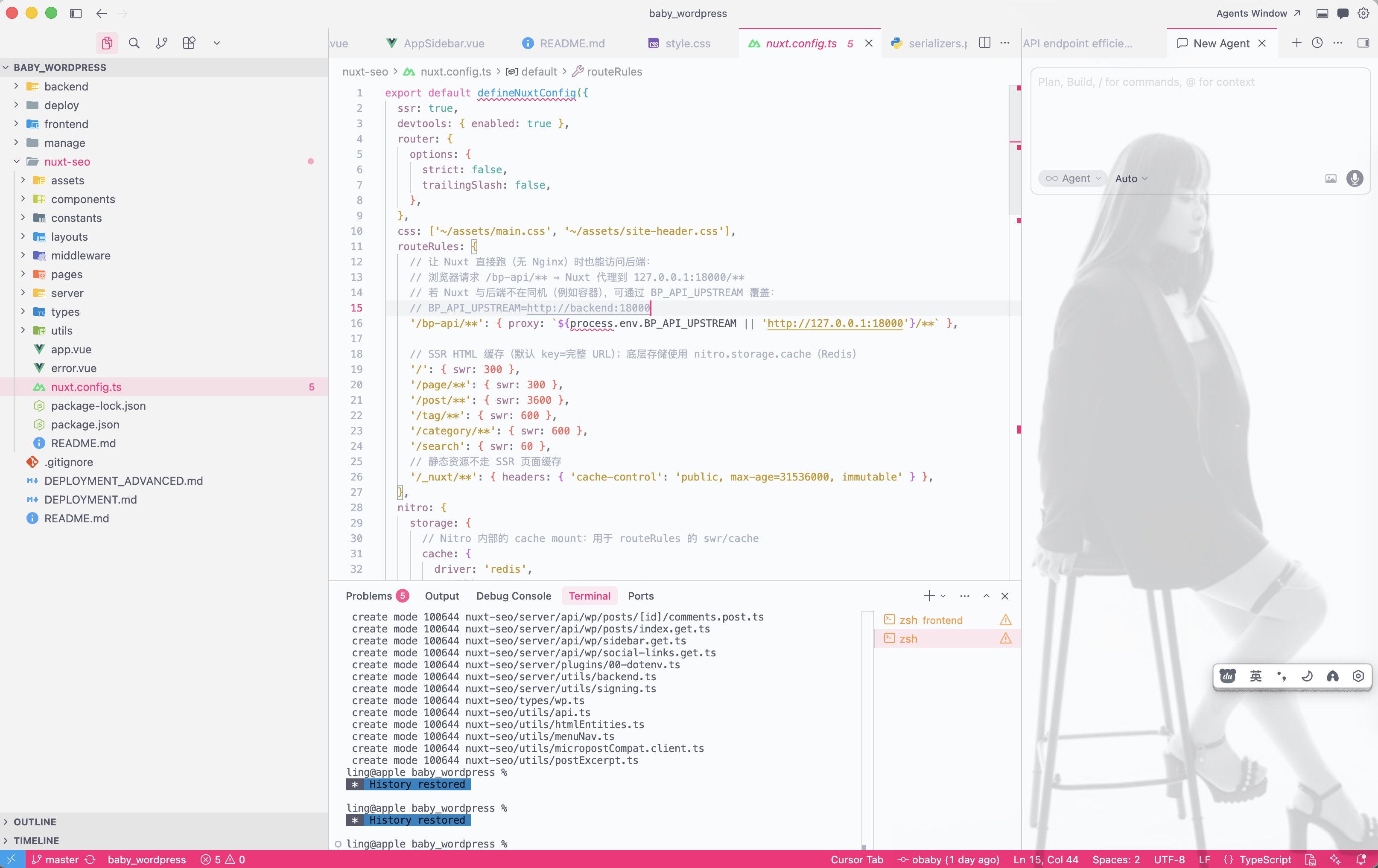Image resolution: width=1378 pixels, height=868 pixels.
Task: Expand the backend folder
Action: coord(66,86)
